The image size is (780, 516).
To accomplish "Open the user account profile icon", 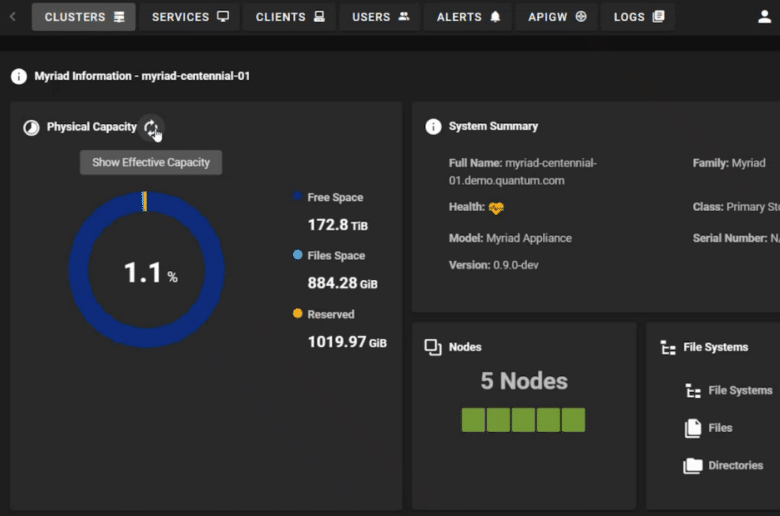I will point(764,17).
